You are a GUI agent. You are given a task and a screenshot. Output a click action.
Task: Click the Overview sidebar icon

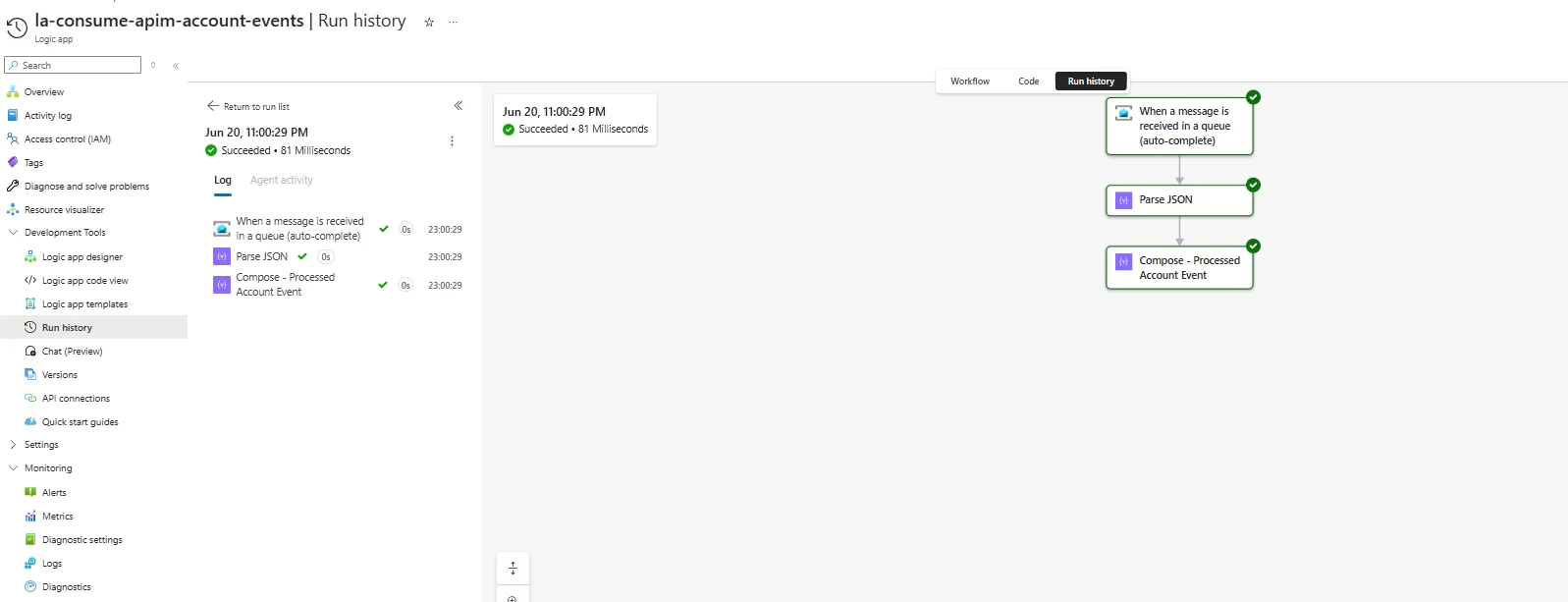coord(13,91)
